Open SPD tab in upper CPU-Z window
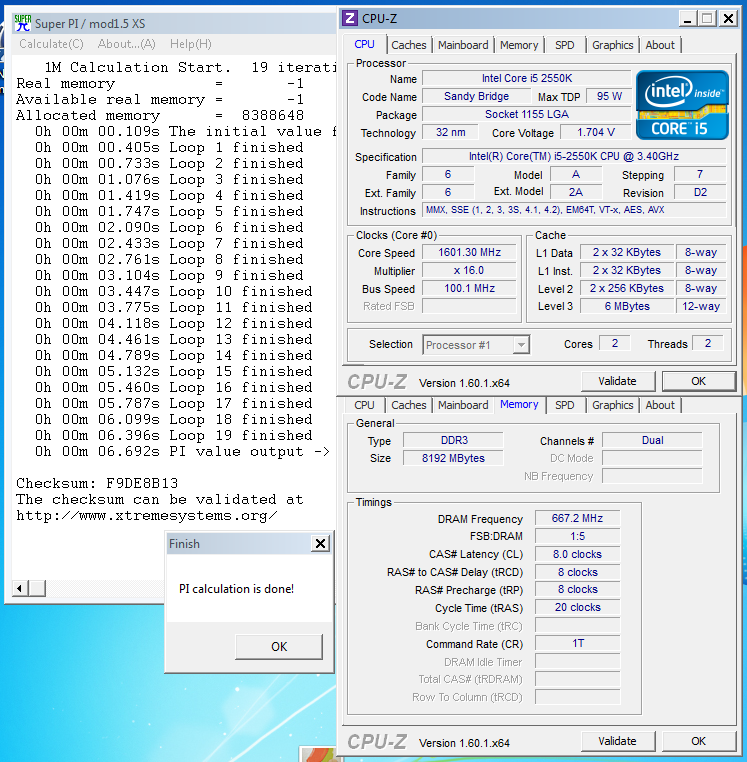The image size is (747, 762). [x=564, y=45]
